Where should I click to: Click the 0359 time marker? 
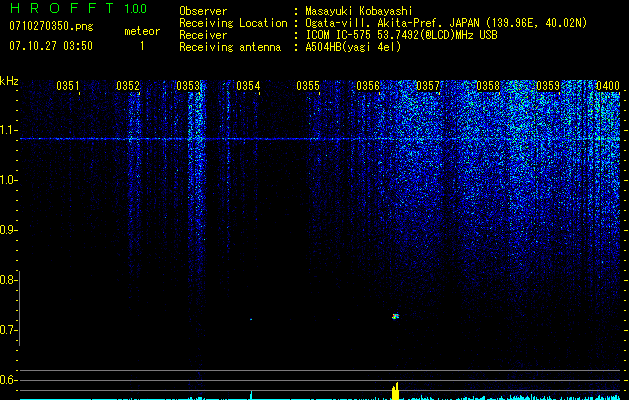[548, 86]
